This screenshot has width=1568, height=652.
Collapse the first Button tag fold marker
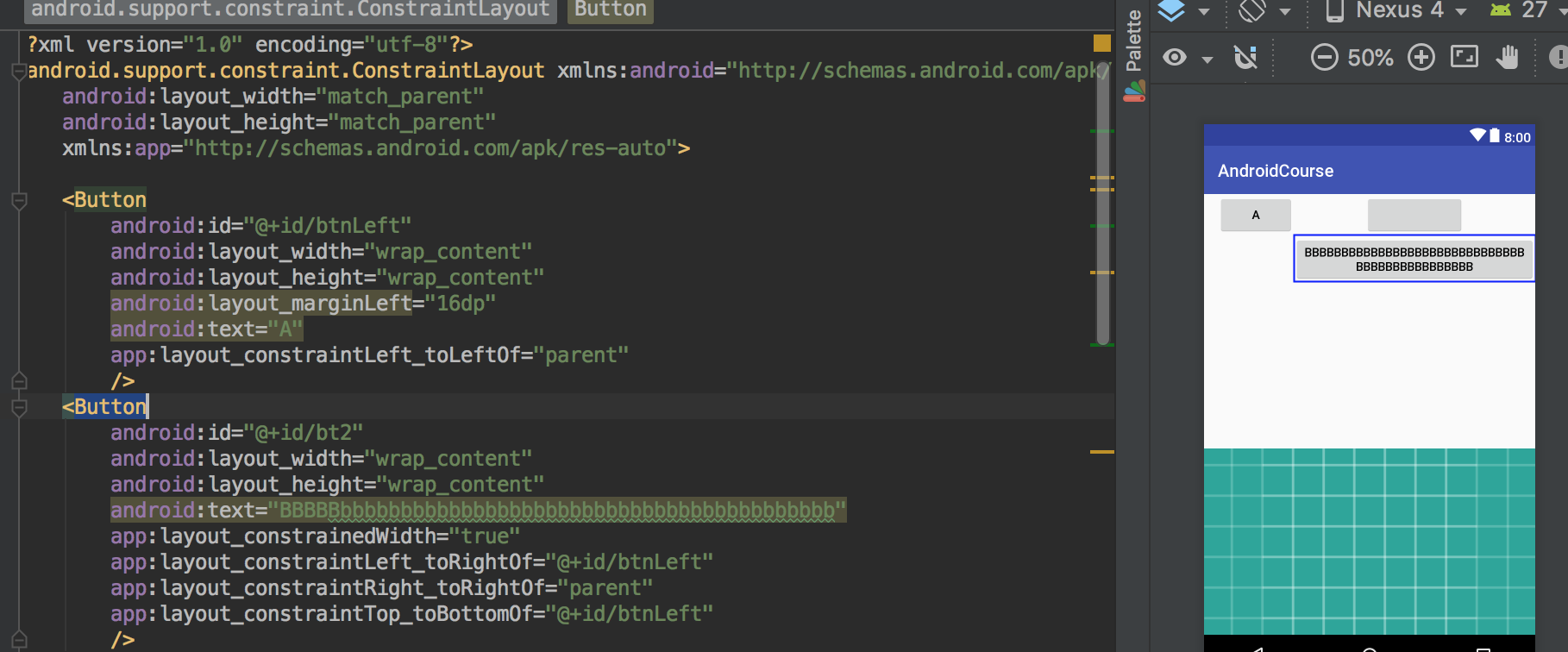tap(19, 200)
